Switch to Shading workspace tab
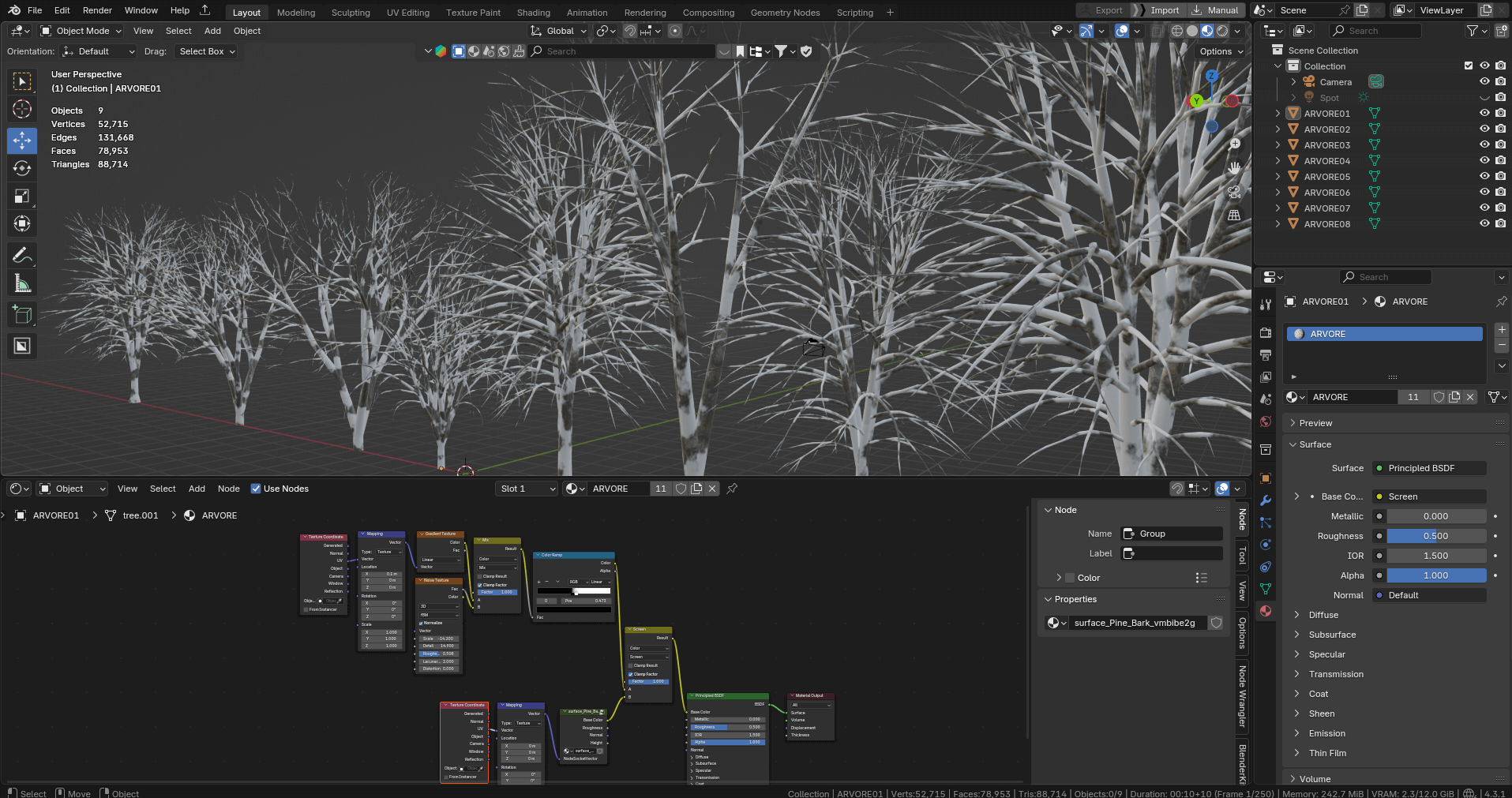The height and width of the screenshot is (798, 1512). pos(533,13)
